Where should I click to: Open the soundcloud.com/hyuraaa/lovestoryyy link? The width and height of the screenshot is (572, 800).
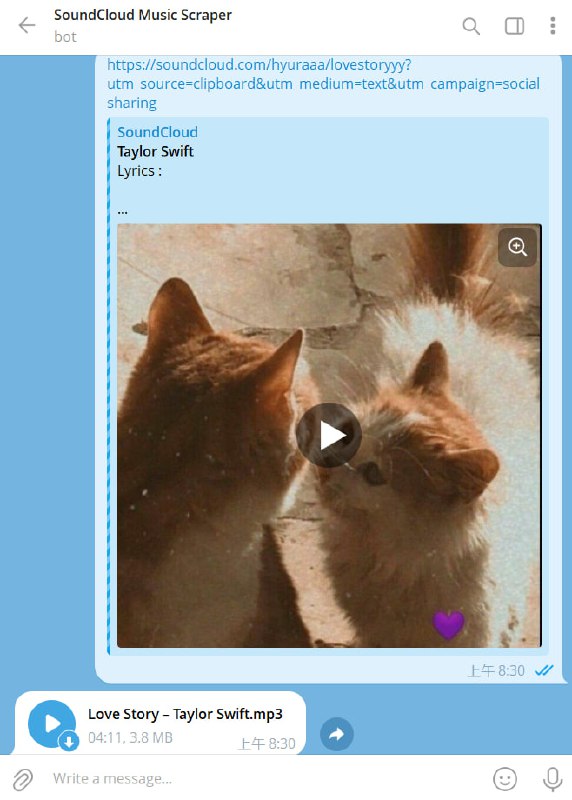(x=323, y=84)
